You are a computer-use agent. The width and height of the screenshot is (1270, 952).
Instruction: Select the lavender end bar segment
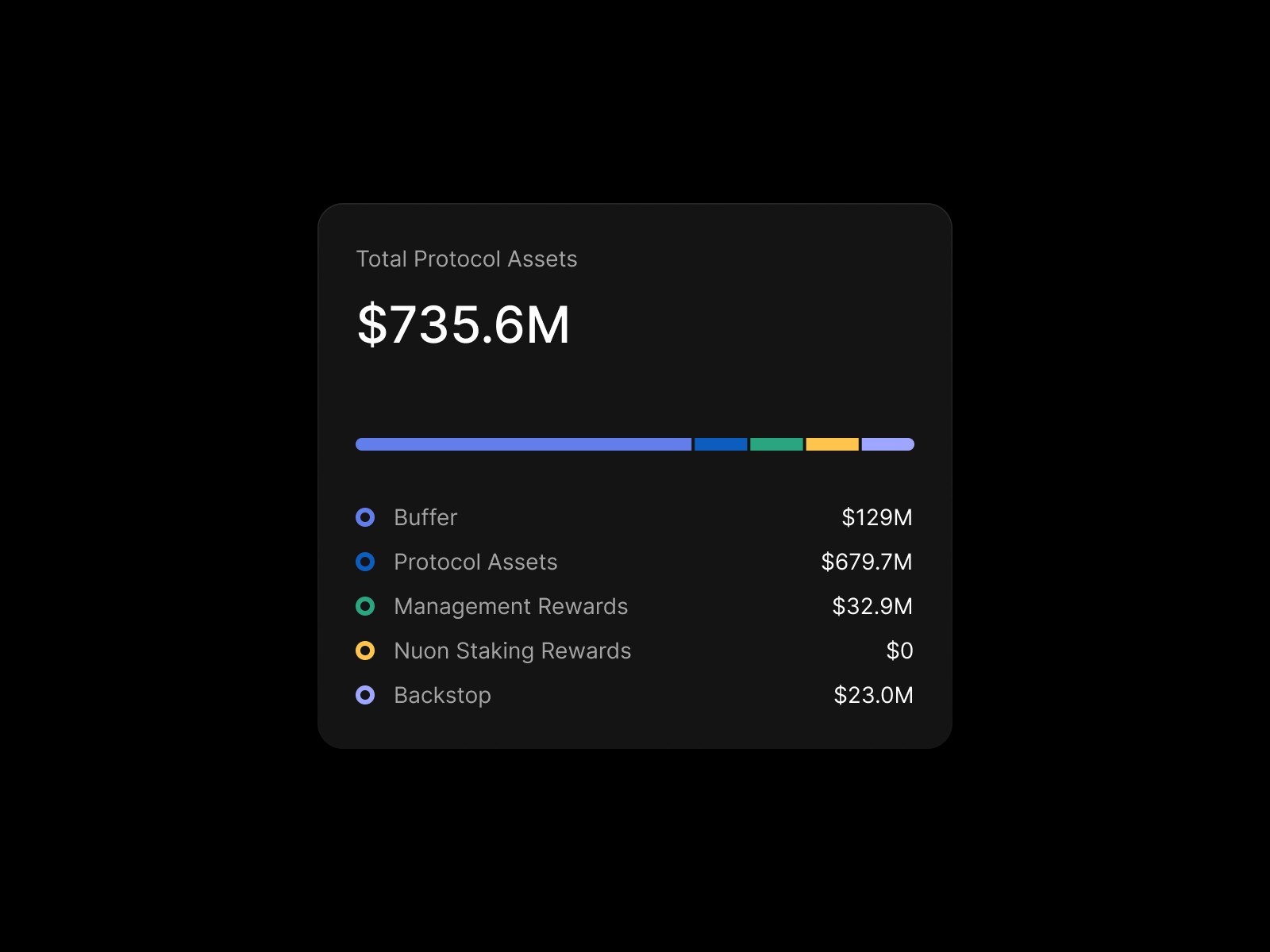point(888,444)
